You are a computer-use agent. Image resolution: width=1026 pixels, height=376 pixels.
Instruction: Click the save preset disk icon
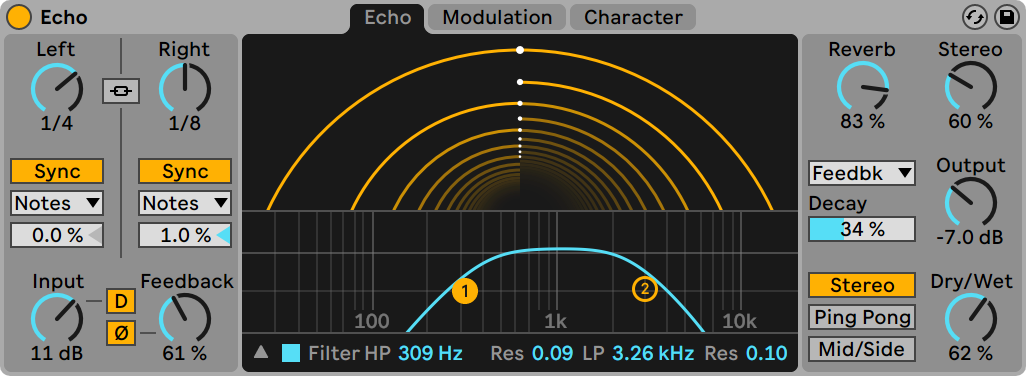click(1006, 18)
